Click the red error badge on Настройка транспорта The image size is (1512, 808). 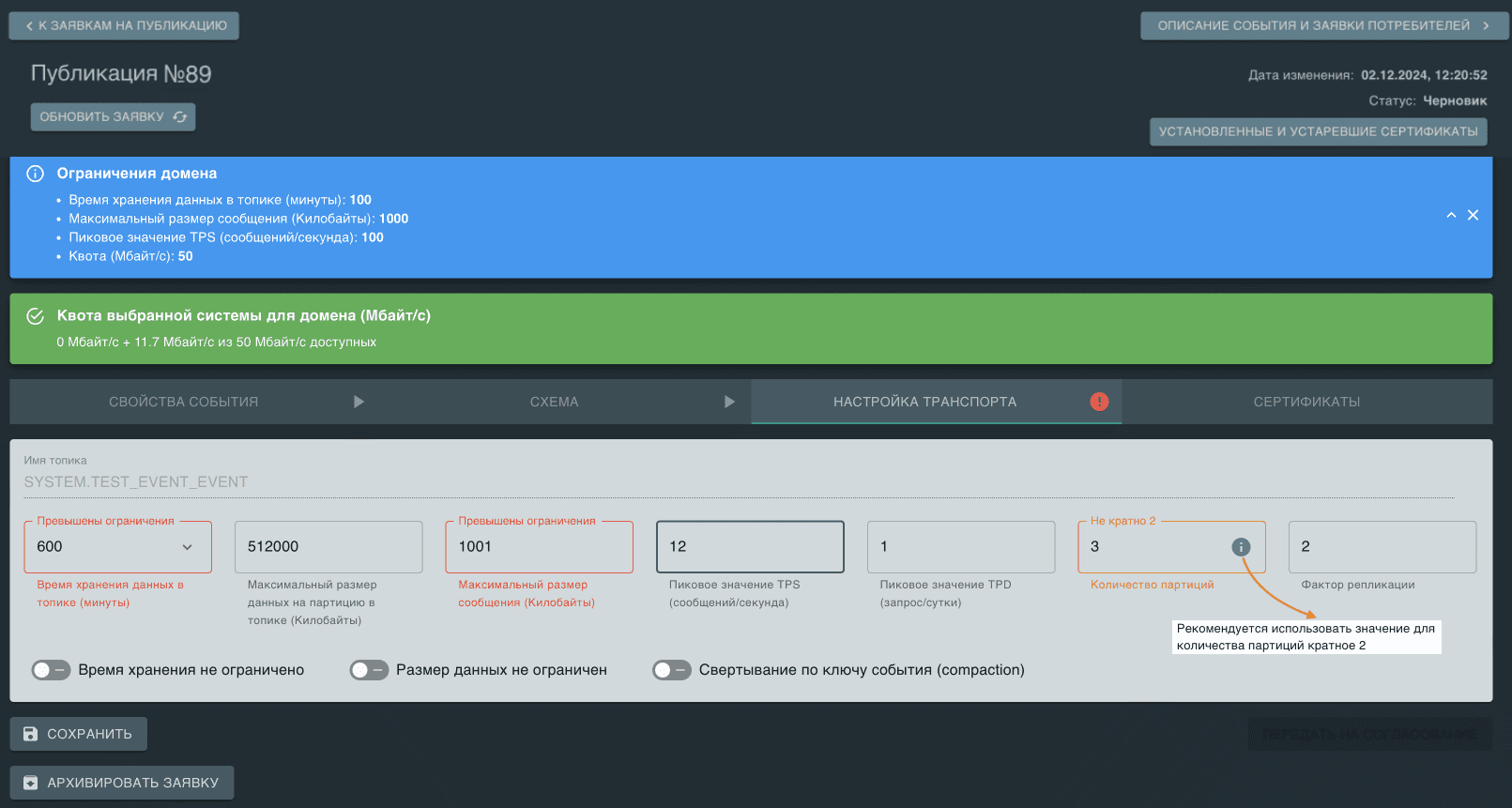[x=1099, y=402]
